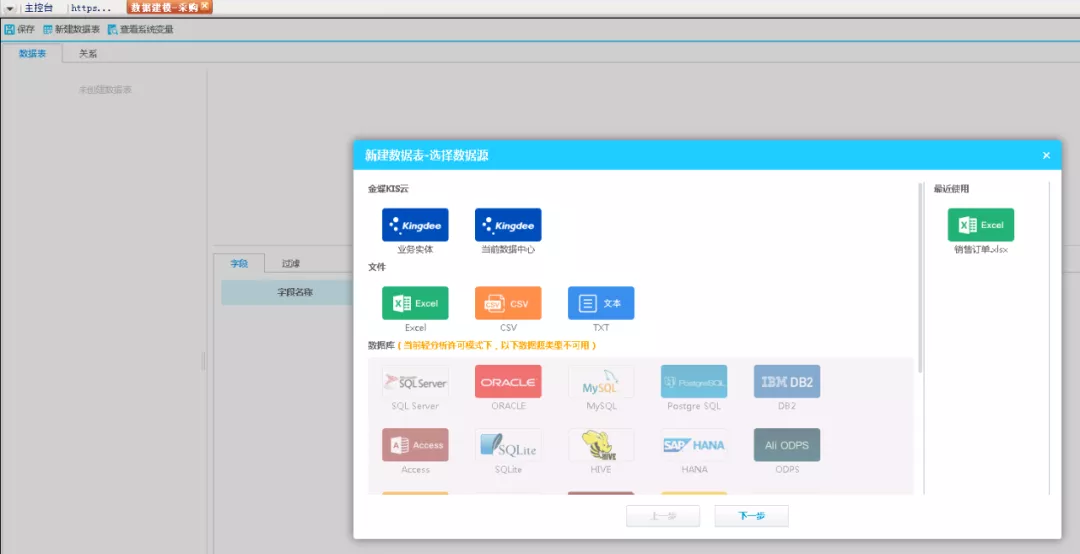Viewport: 1080px width, 554px height.
Task: Choose the Kingdee 当前数据中心 source
Action: [x=508, y=225]
